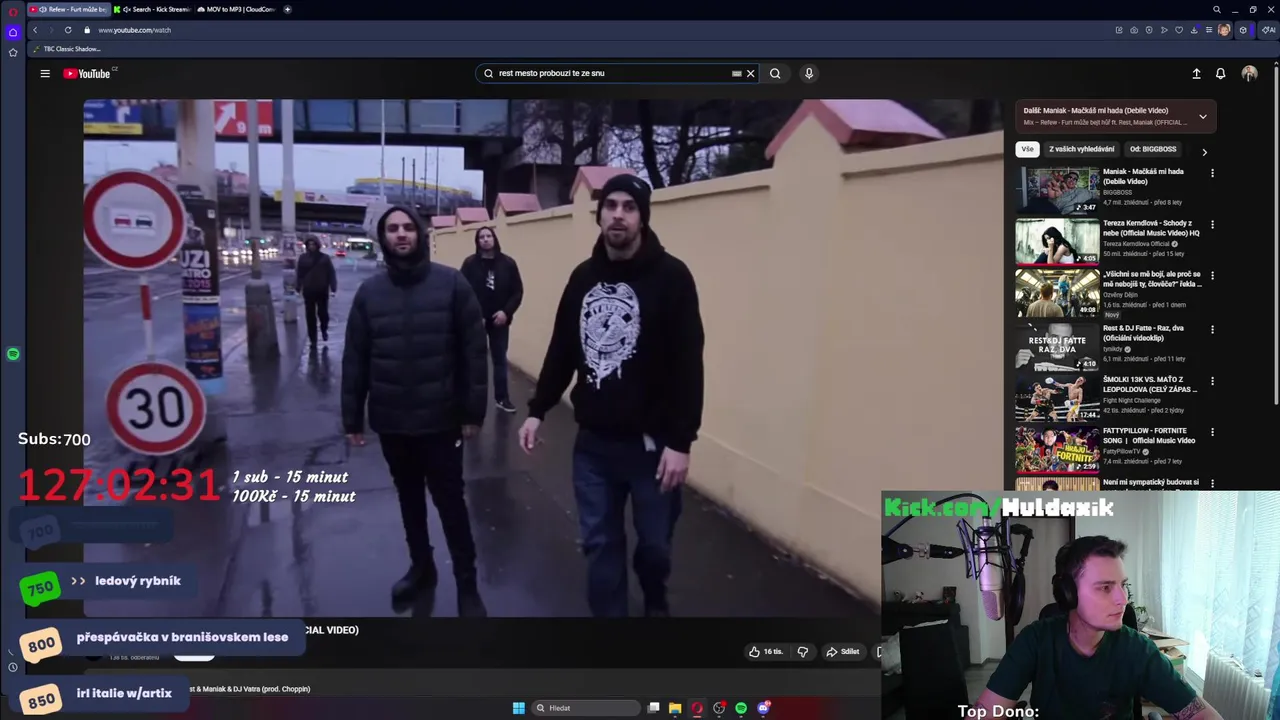Open 'Maniak - Mačkáš mi hada' video thumbnail
Image resolution: width=1280 pixels, height=720 pixels.
(1057, 191)
